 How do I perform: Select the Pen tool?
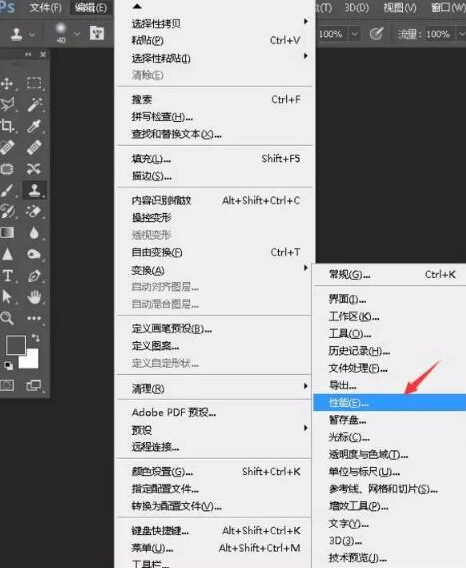(x=34, y=276)
